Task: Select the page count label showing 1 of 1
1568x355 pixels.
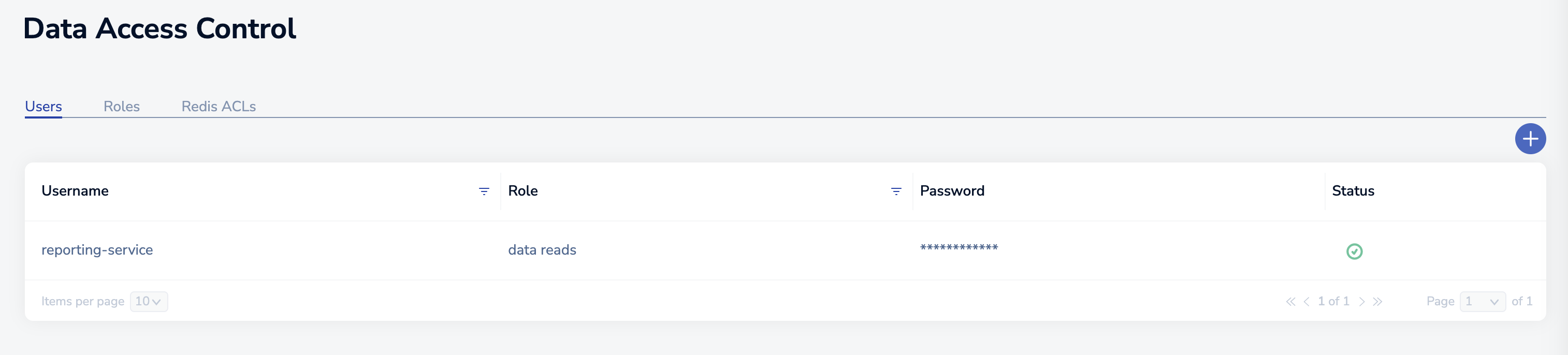Action: (1334, 301)
